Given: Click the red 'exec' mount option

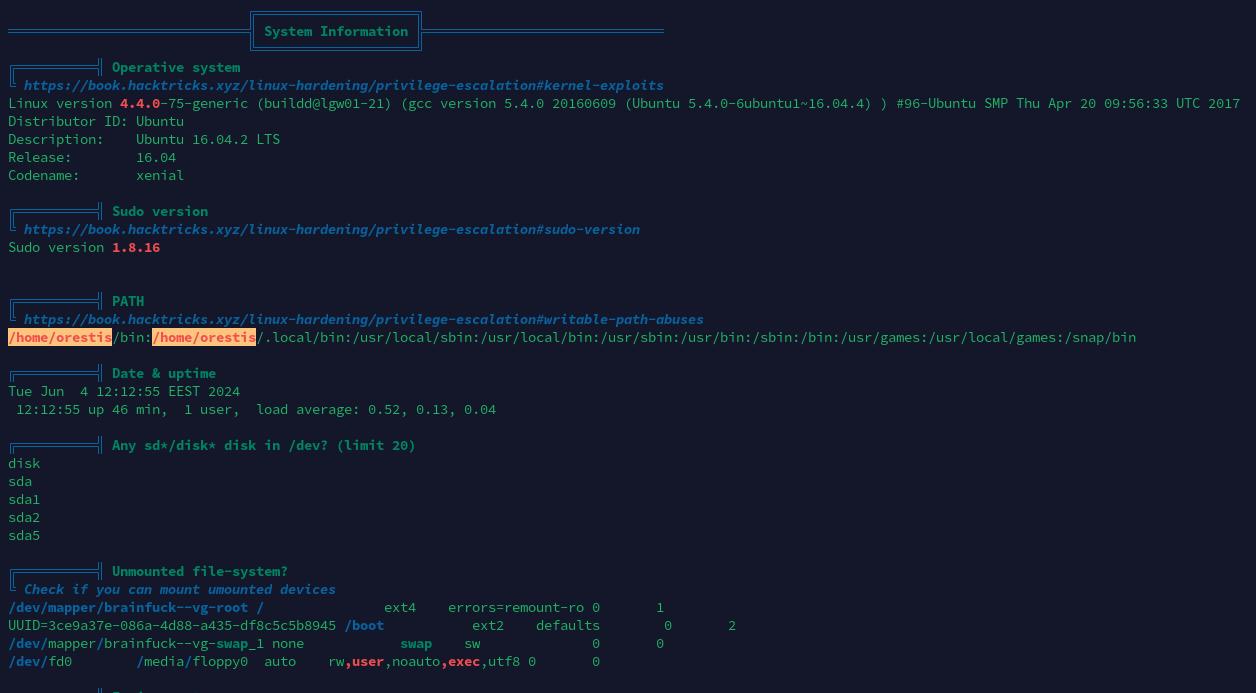Looking at the screenshot, I should (x=464, y=661).
